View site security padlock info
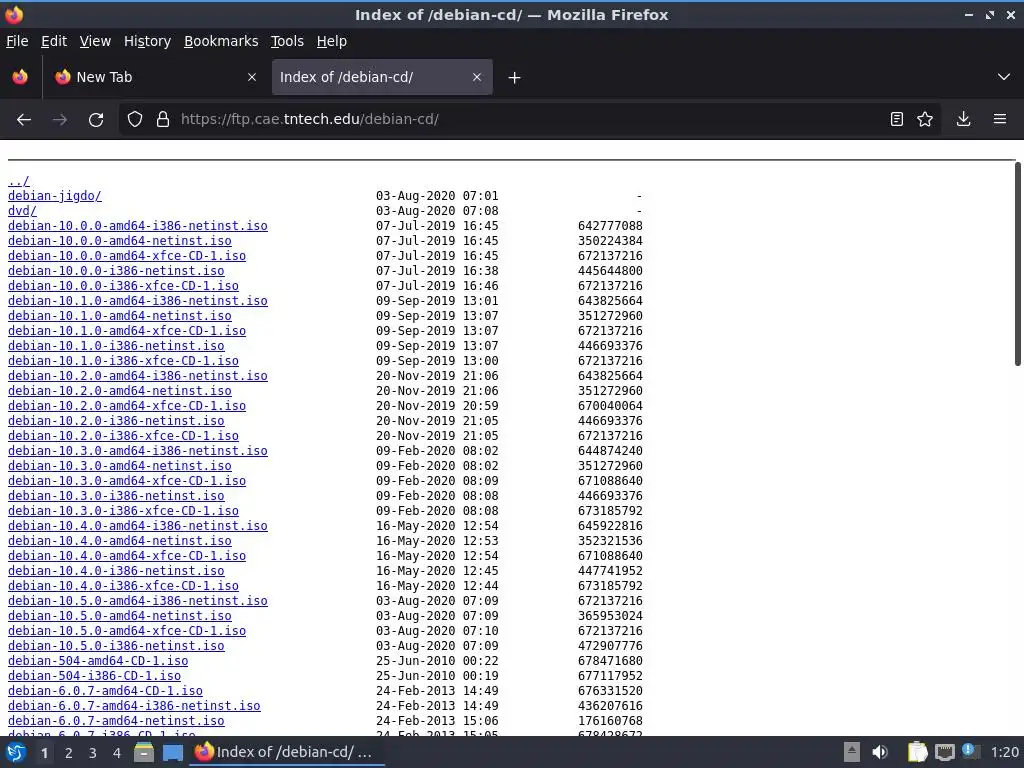Image resolution: width=1024 pixels, height=768 pixels. click(163, 120)
